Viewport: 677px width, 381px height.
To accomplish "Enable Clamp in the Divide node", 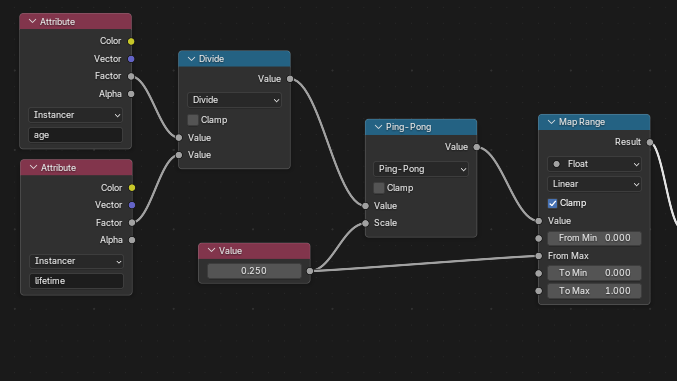I will point(193,120).
